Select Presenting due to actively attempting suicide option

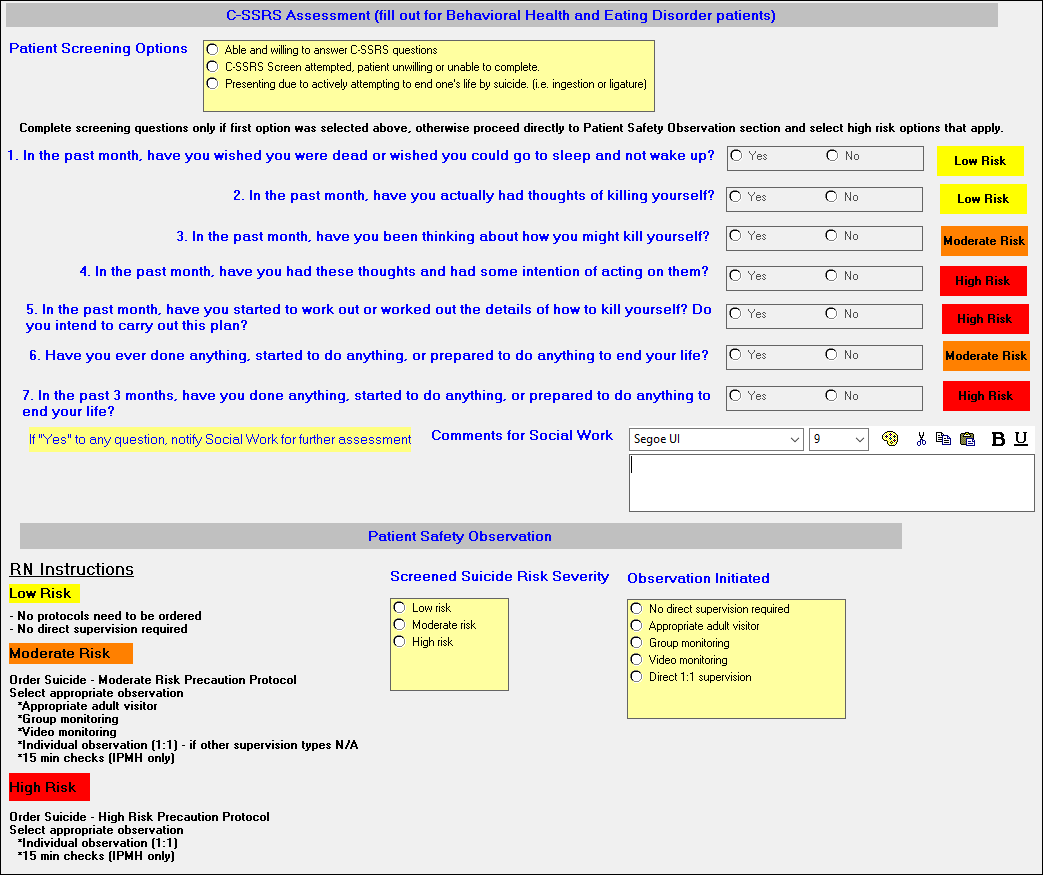click(212, 84)
